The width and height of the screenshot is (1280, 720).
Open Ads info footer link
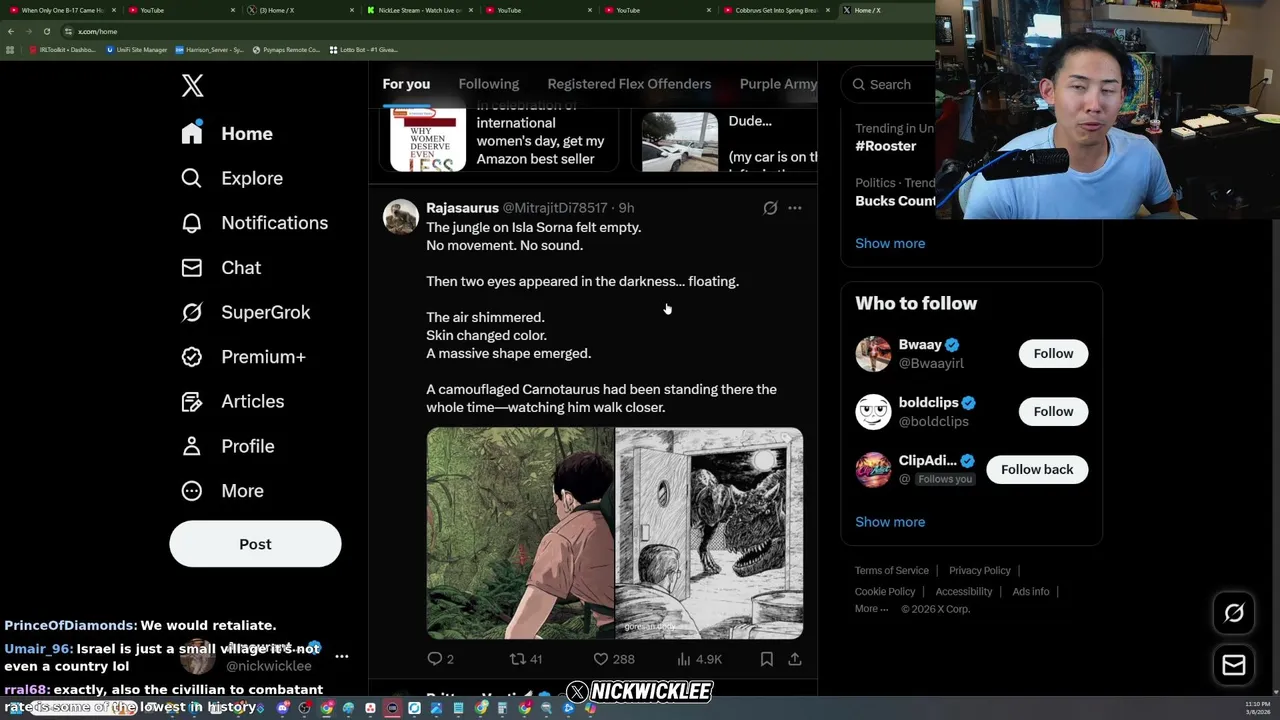(x=1031, y=591)
